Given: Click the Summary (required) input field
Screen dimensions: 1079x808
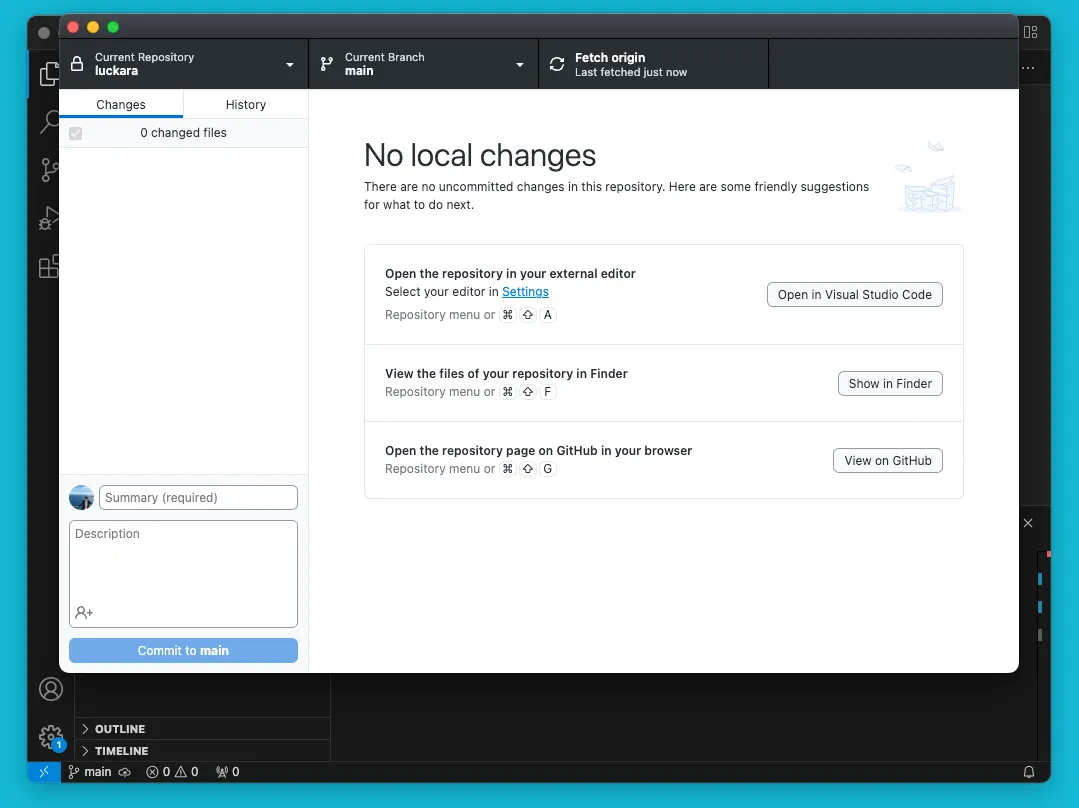Looking at the screenshot, I should click(198, 498).
